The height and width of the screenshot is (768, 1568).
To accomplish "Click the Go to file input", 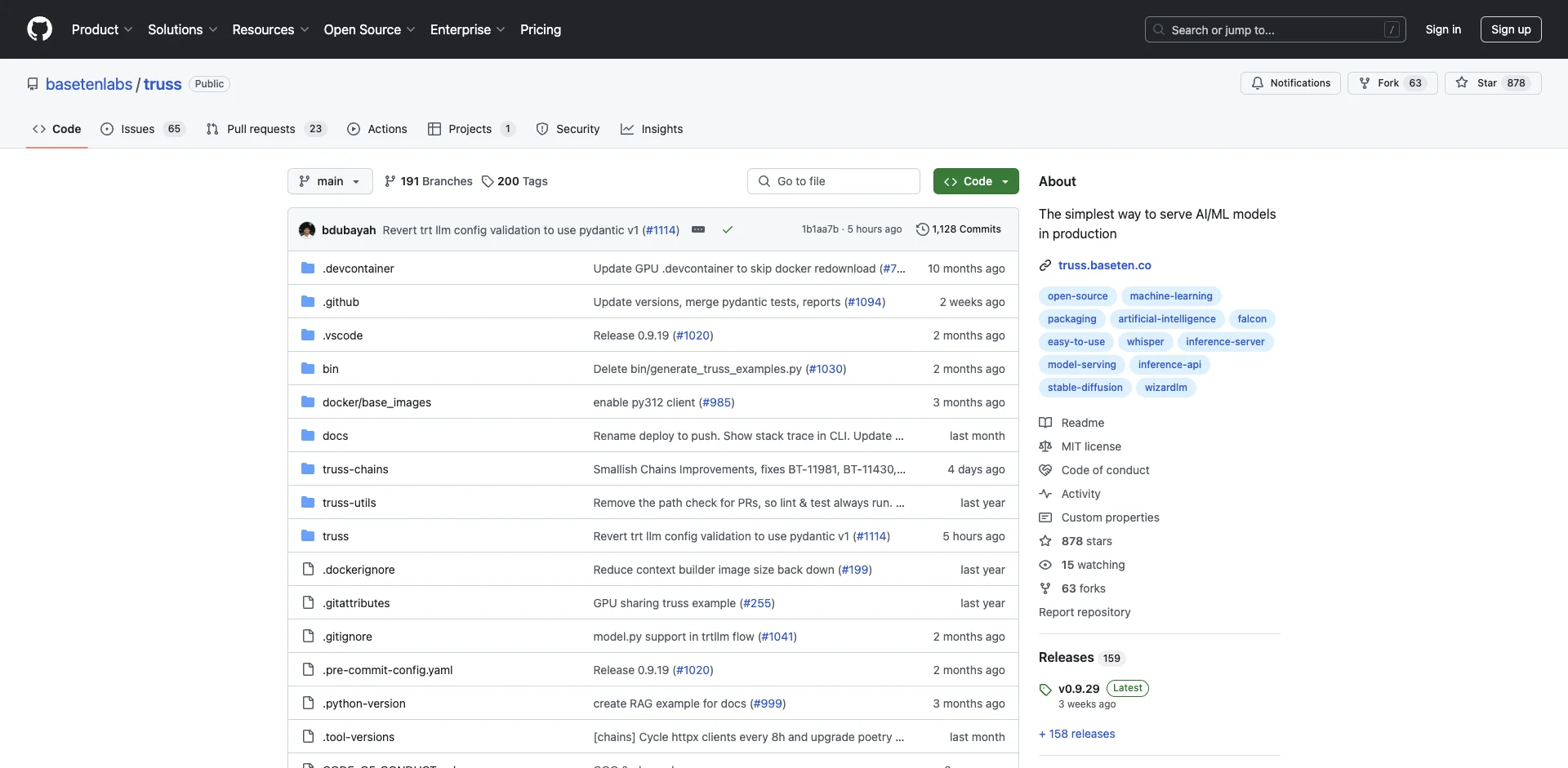I will (834, 181).
